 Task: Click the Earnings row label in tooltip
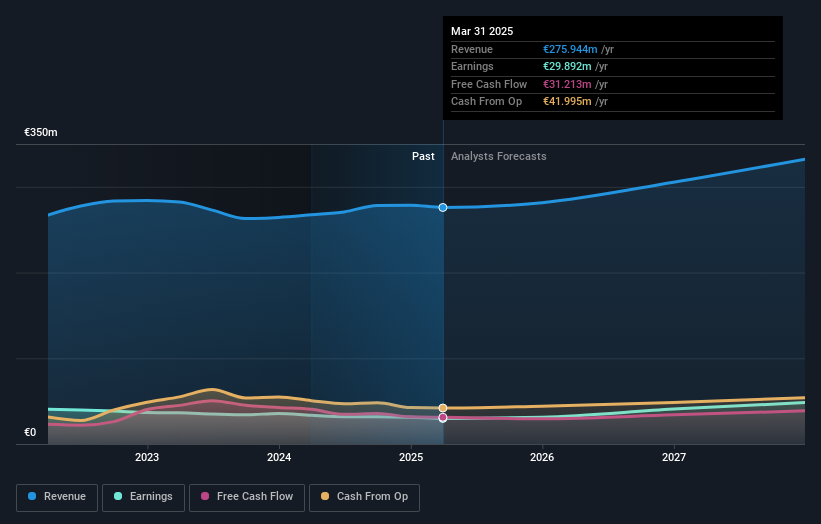coord(472,66)
